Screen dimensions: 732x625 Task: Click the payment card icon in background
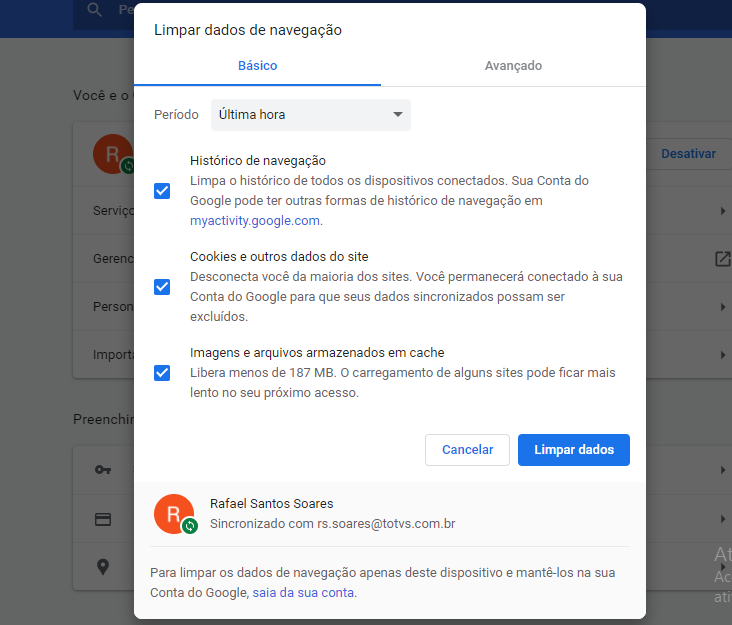[x=103, y=519]
